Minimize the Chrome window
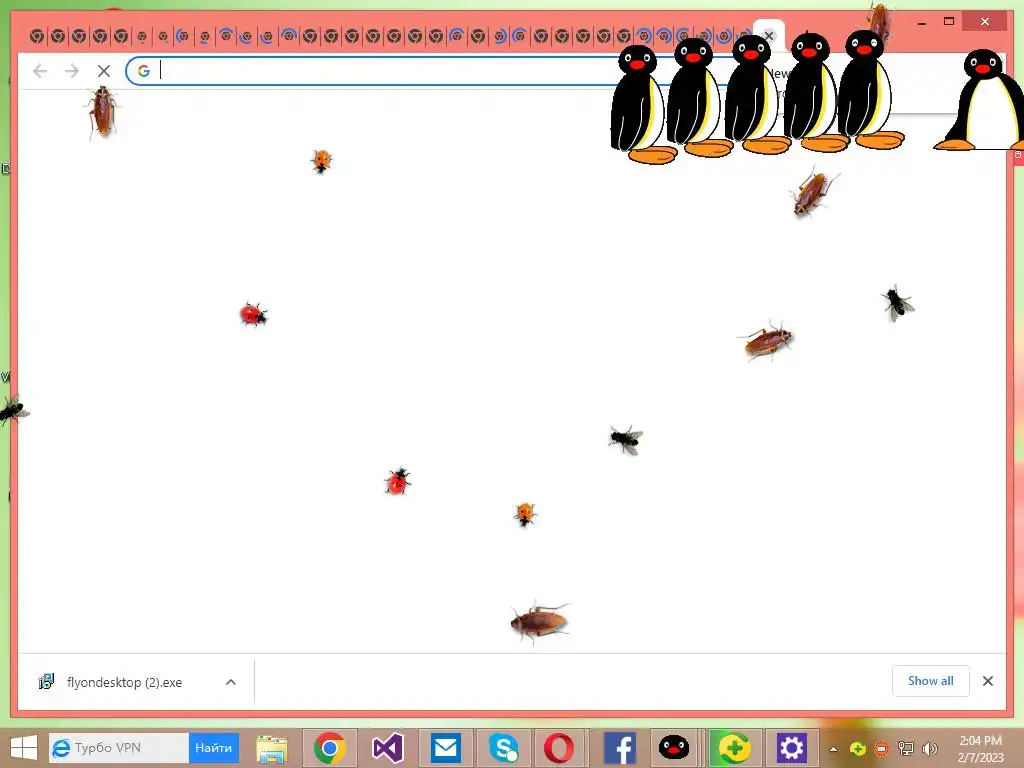Image resolution: width=1024 pixels, height=768 pixels. [921, 22]
